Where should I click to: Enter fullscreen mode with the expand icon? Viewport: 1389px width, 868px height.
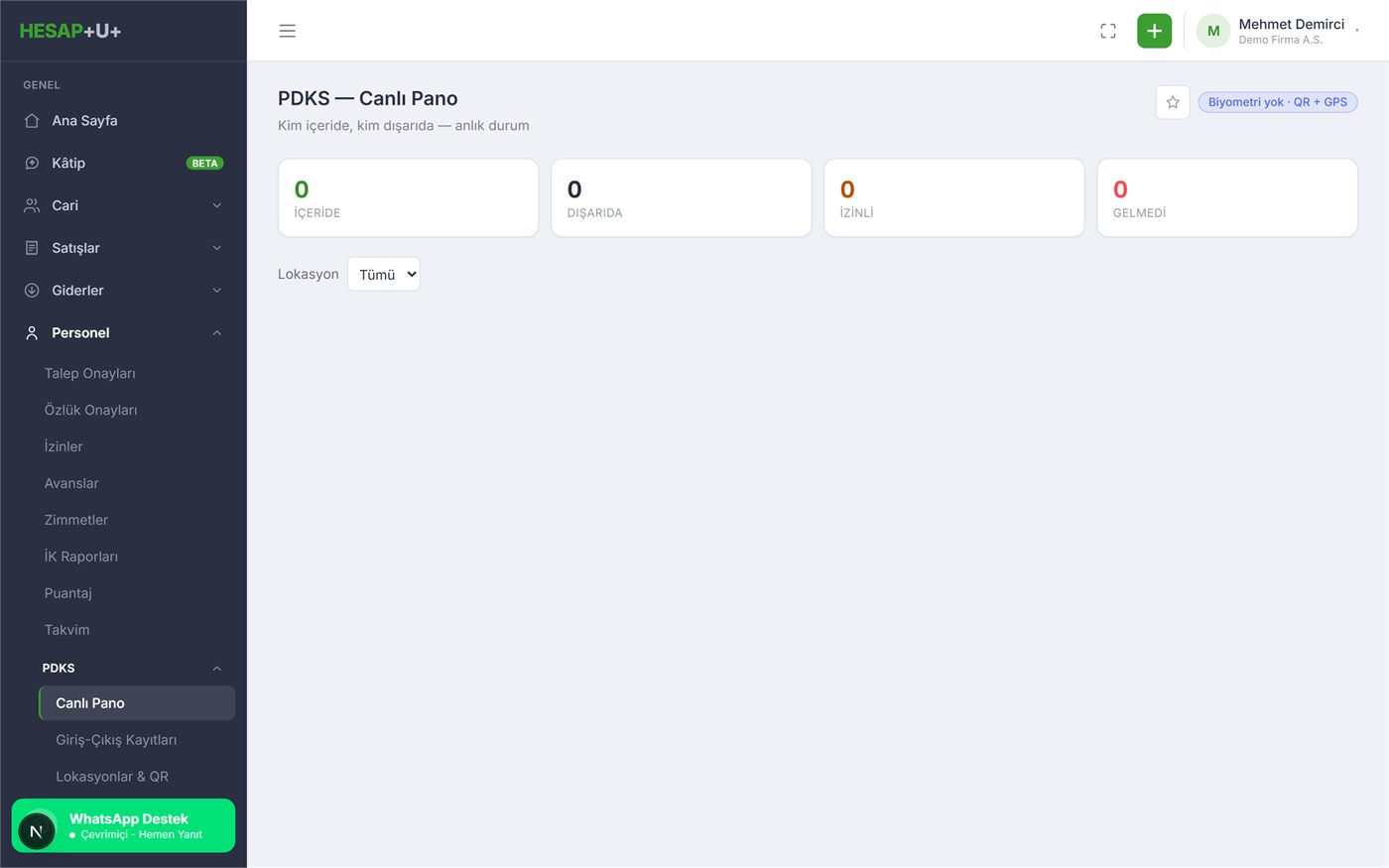coord(1108,31)
